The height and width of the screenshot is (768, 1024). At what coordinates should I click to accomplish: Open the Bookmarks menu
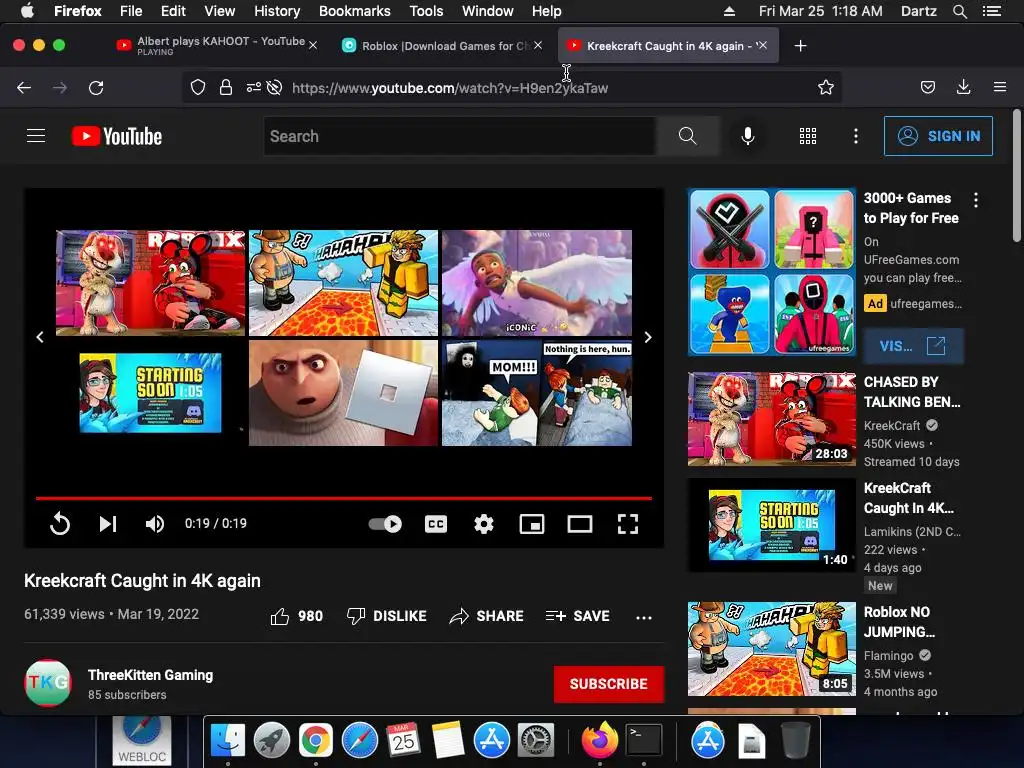tap(355, 11)
